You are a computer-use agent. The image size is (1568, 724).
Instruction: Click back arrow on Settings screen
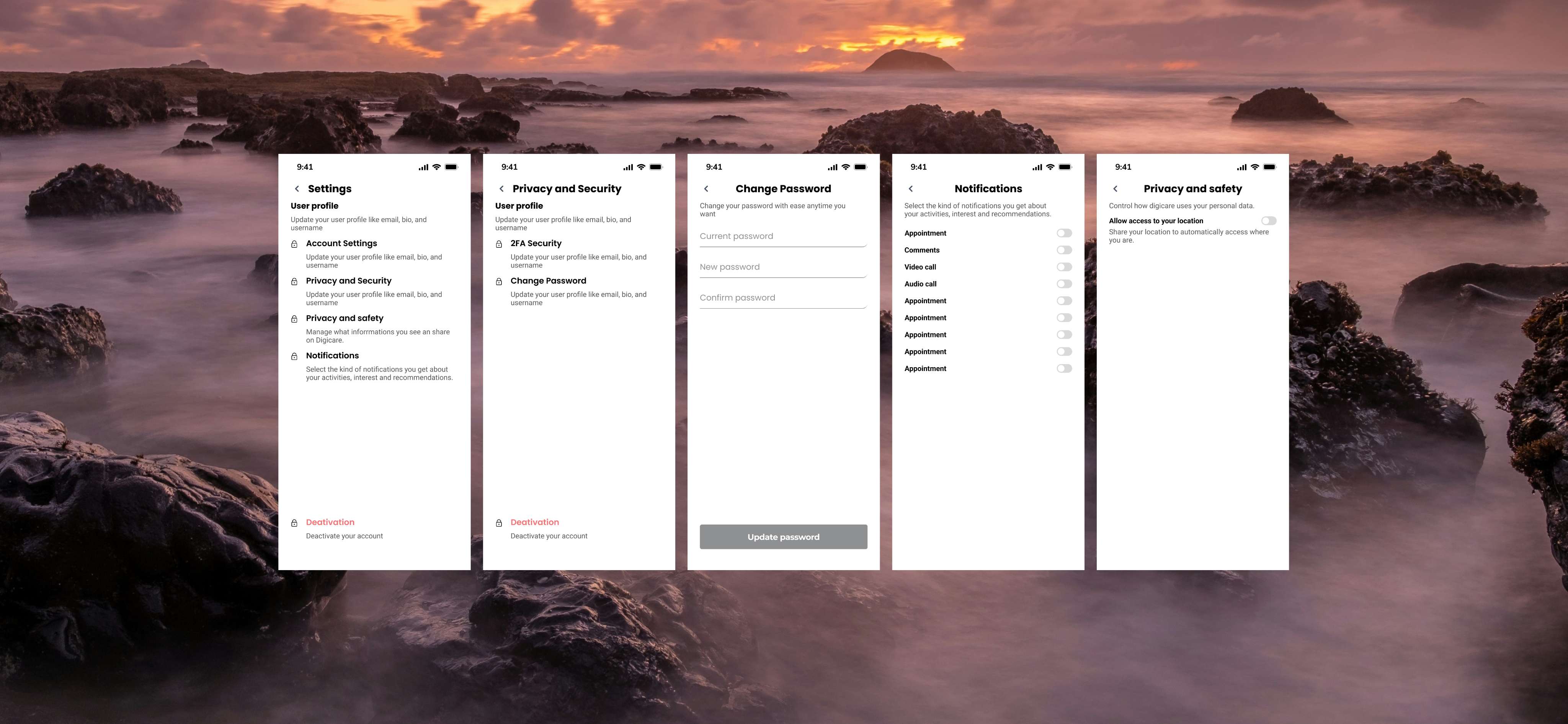click(x=296, y=189)
